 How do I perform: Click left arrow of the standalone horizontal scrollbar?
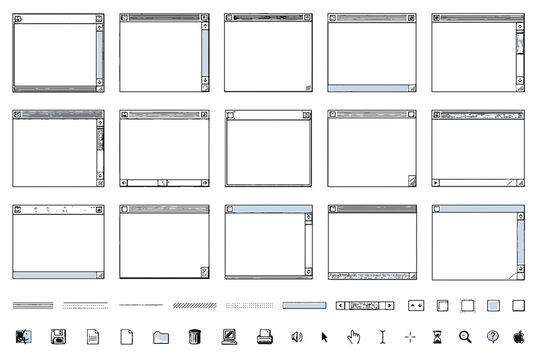[340, 306]
